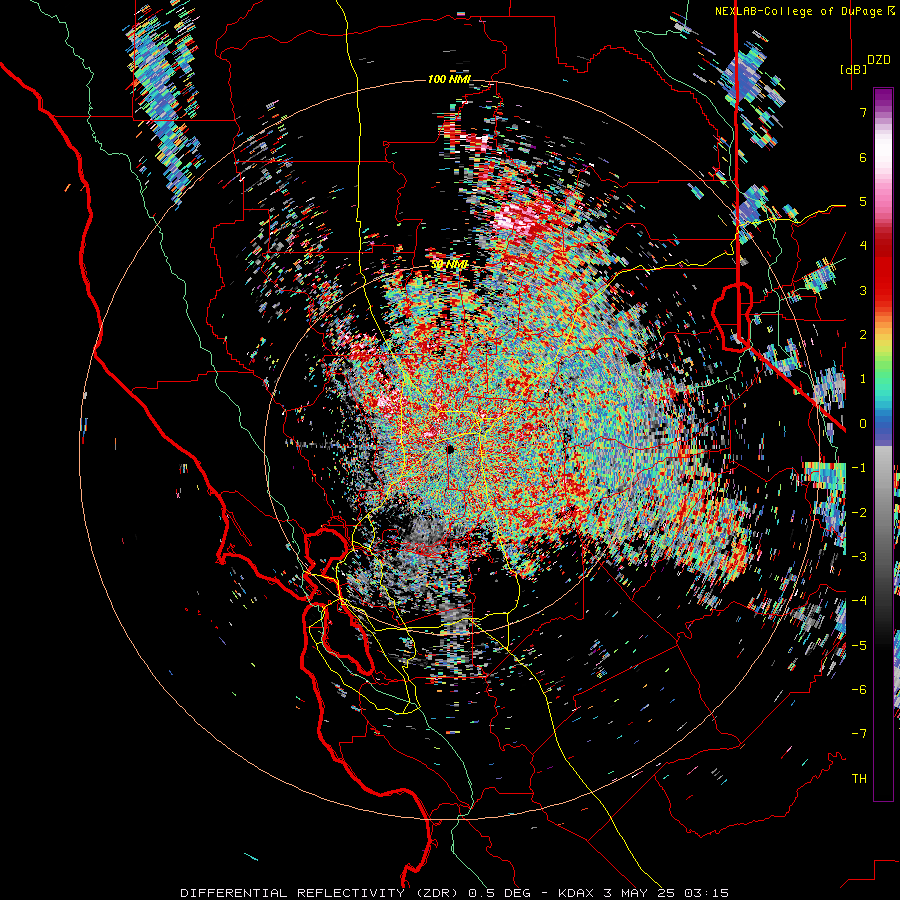
Task: Click the -1 tick label on color scale
Action: coord(859,468)
